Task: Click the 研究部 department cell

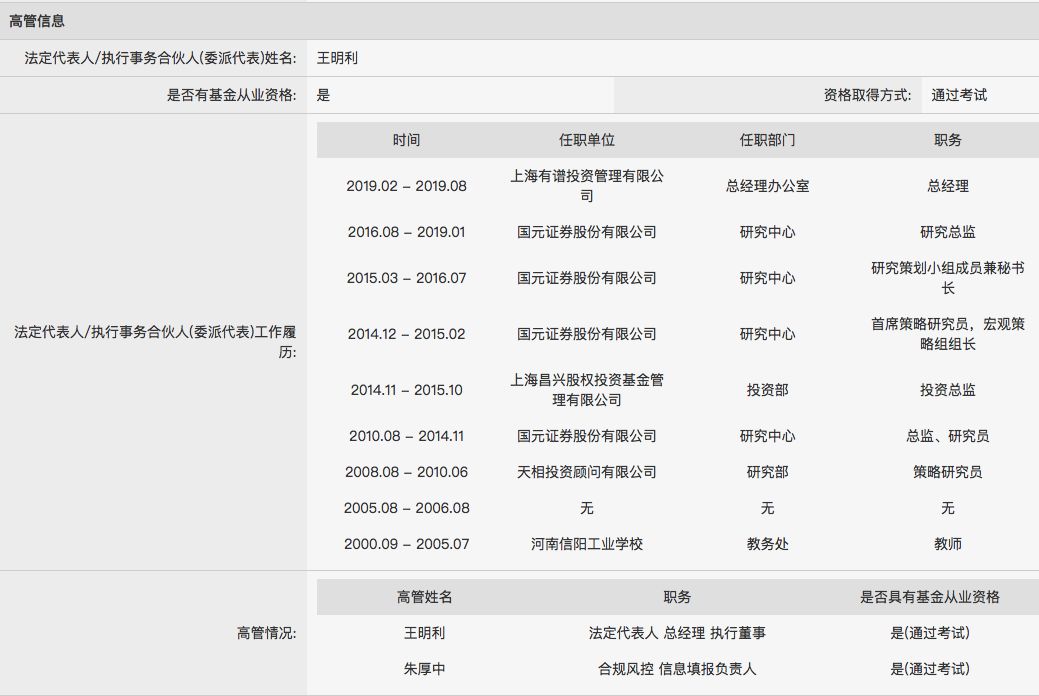Action: (767, 472)
